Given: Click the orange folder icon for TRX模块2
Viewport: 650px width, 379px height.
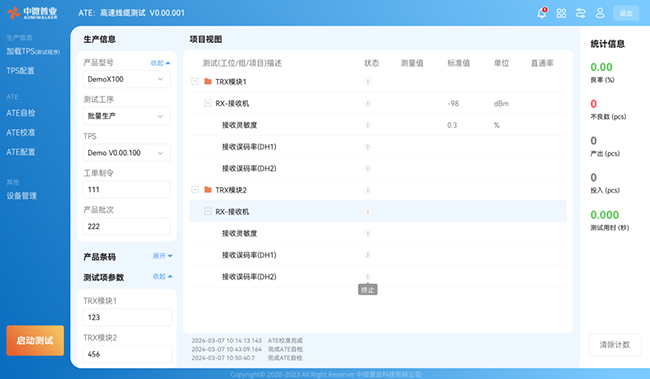Looking at the screenshot, I should pos(208,190).
